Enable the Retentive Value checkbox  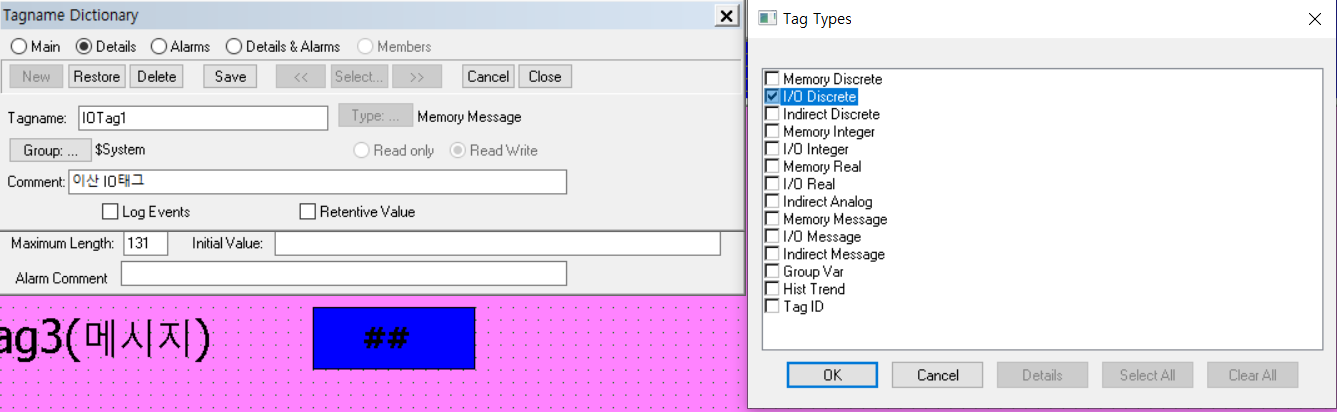coord(308,212)
